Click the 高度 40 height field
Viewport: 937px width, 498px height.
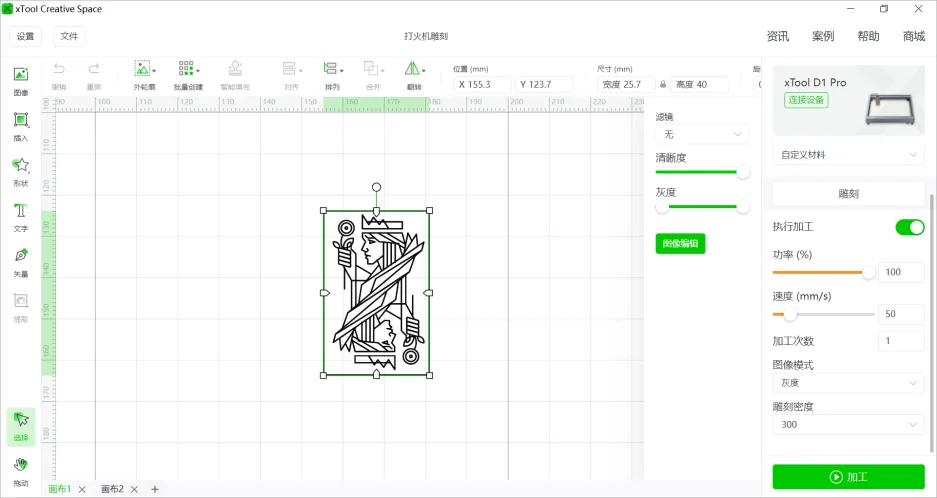pyautogui.click(x=699, y=84)
